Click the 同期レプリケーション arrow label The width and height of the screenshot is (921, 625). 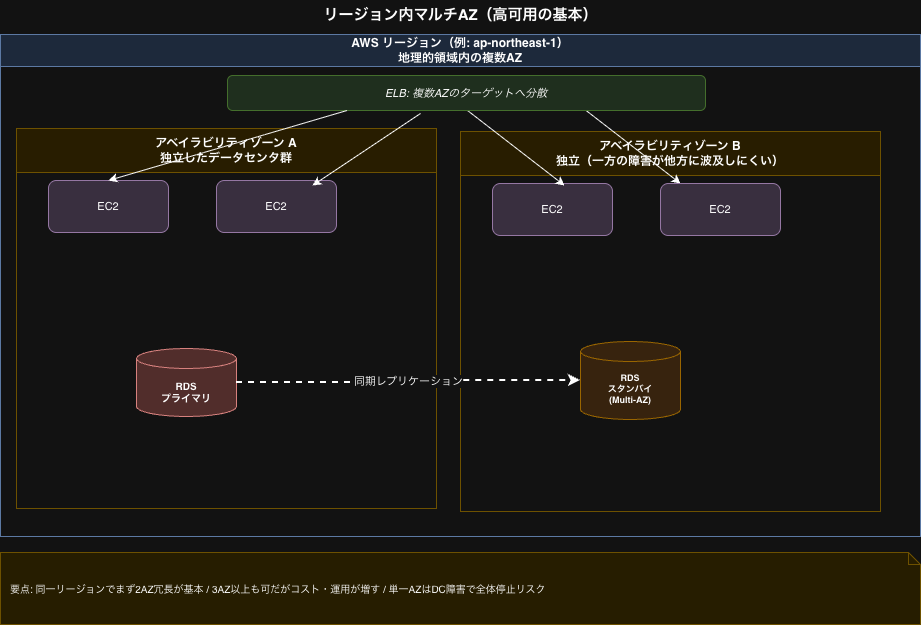406,379
